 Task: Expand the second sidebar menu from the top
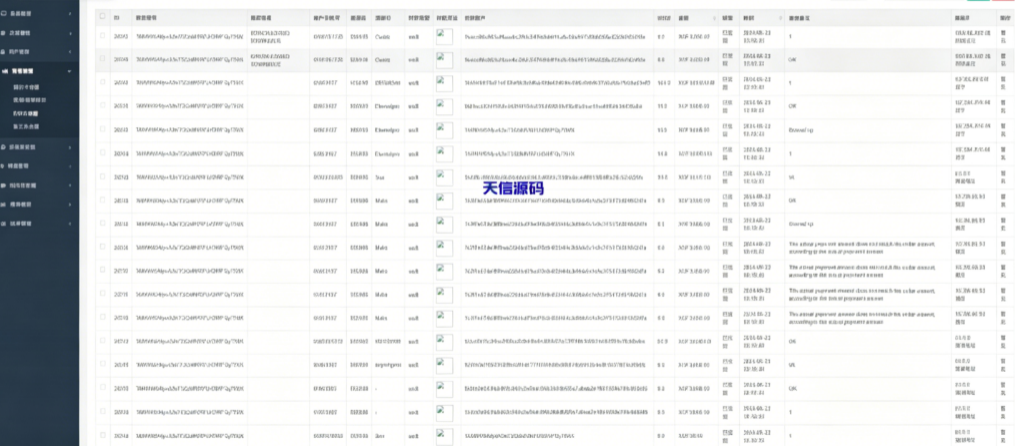point(39,32)
